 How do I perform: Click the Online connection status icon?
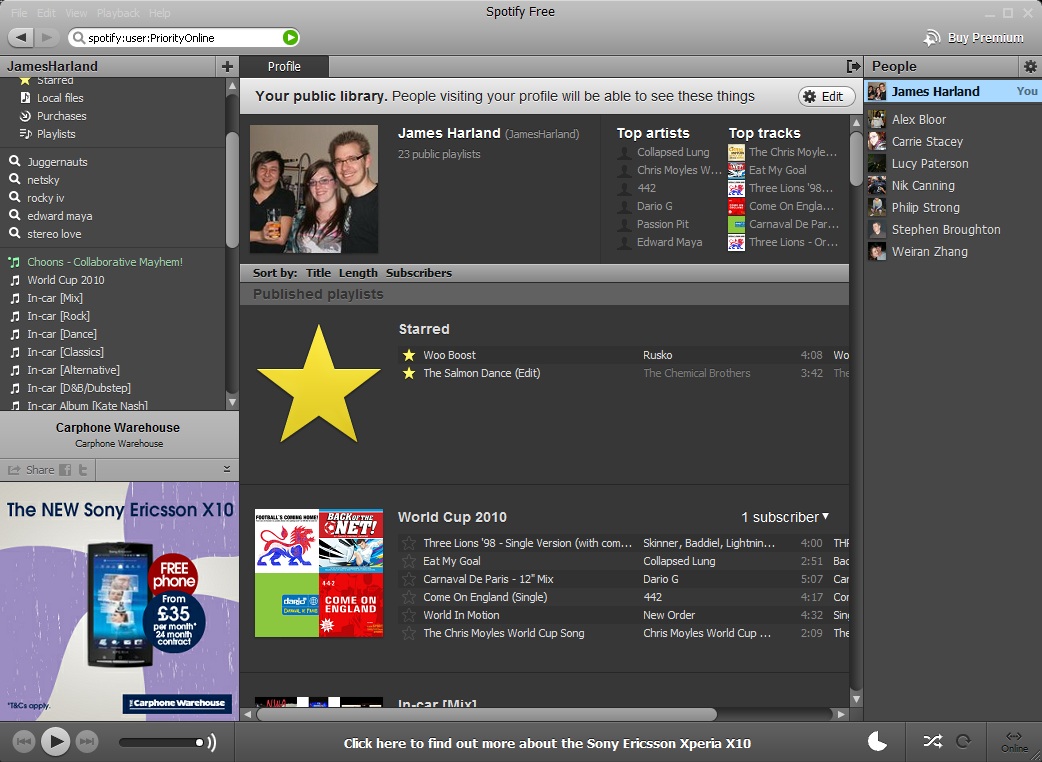(x=1014, y=741)
